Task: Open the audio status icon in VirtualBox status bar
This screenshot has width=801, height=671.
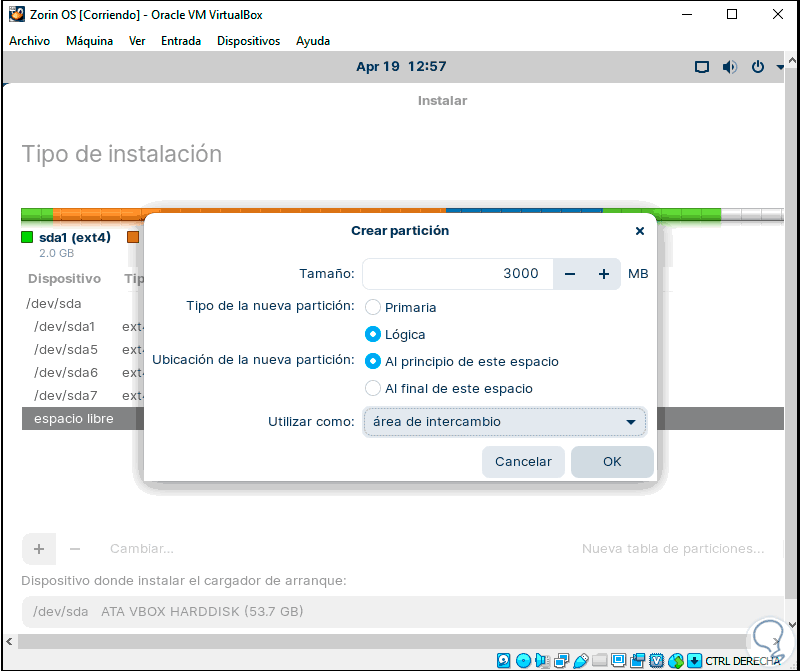Action: (x=542, y=660)
